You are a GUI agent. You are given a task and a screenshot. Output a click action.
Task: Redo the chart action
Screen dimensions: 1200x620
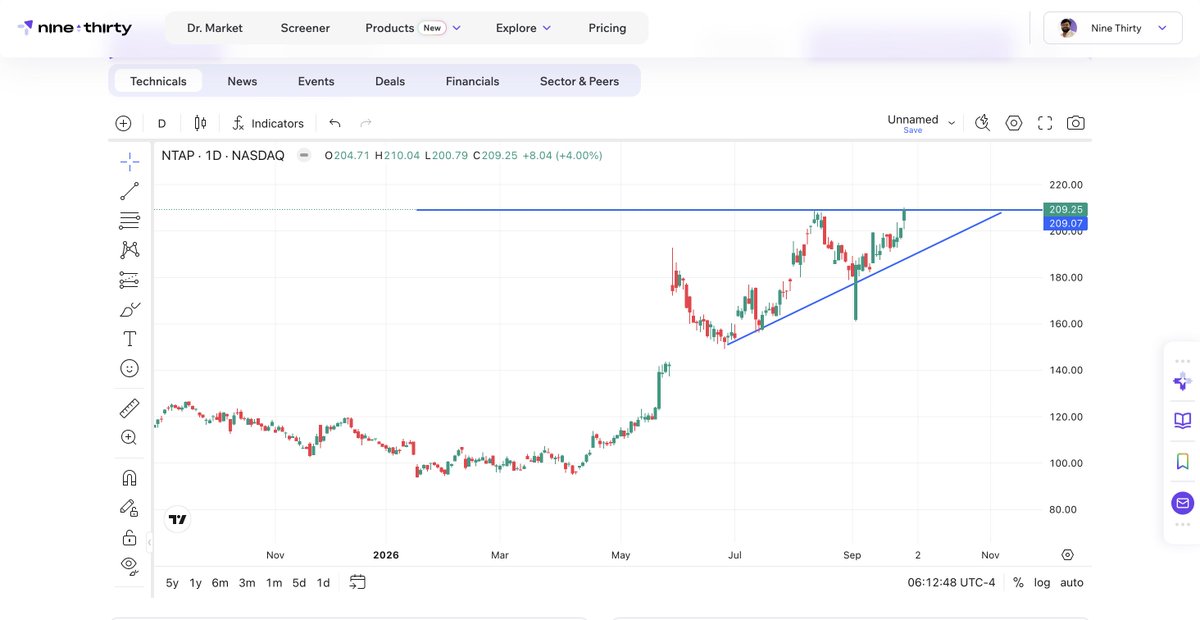366,123
